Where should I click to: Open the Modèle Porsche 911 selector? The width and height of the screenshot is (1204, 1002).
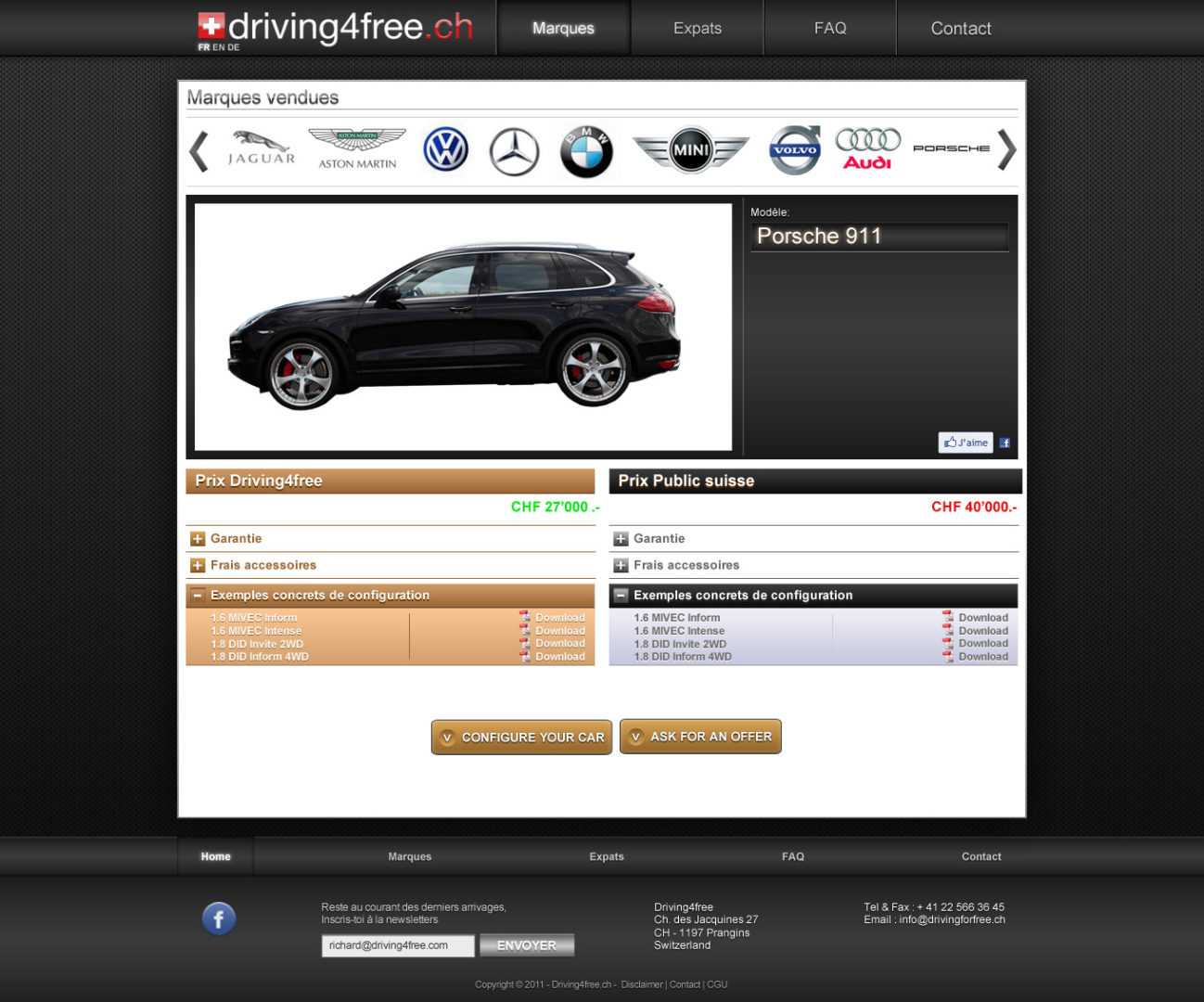tap(879, 236)
